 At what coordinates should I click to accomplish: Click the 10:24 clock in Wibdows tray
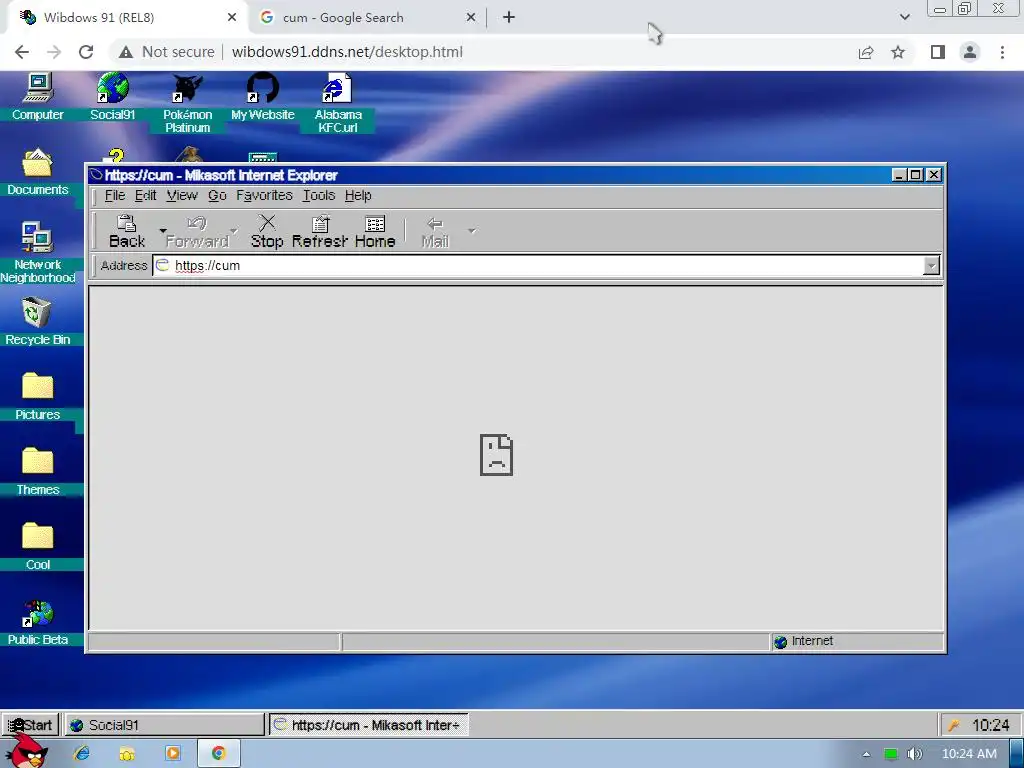pyautogui.click(x=991, y=725)
